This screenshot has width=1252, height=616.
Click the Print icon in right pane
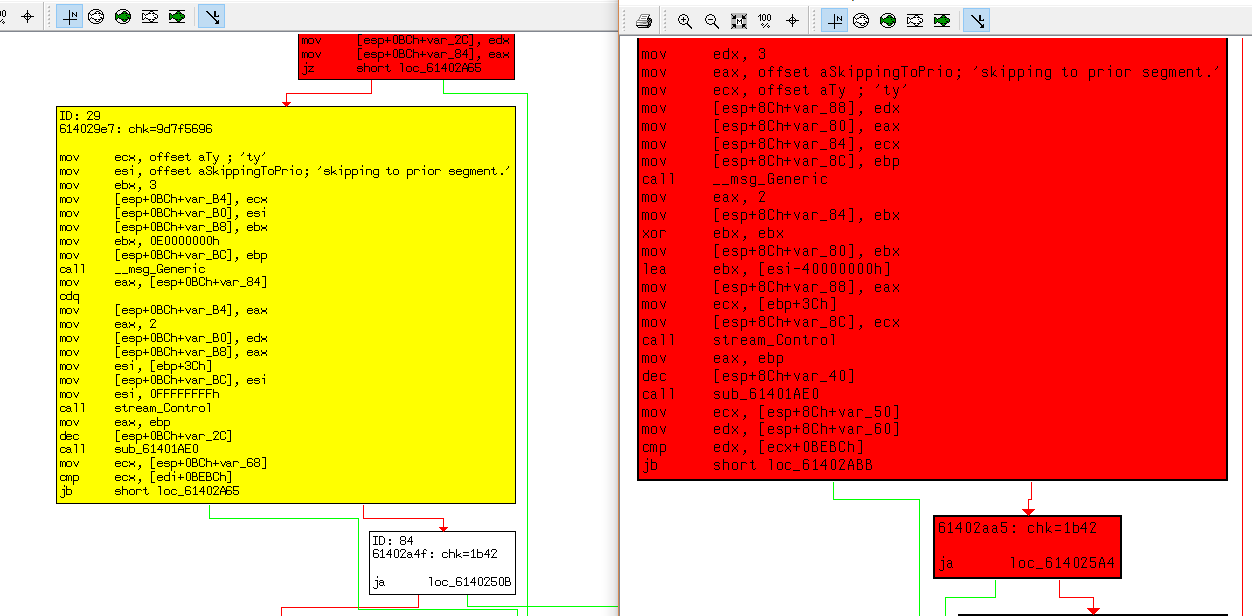644,20
